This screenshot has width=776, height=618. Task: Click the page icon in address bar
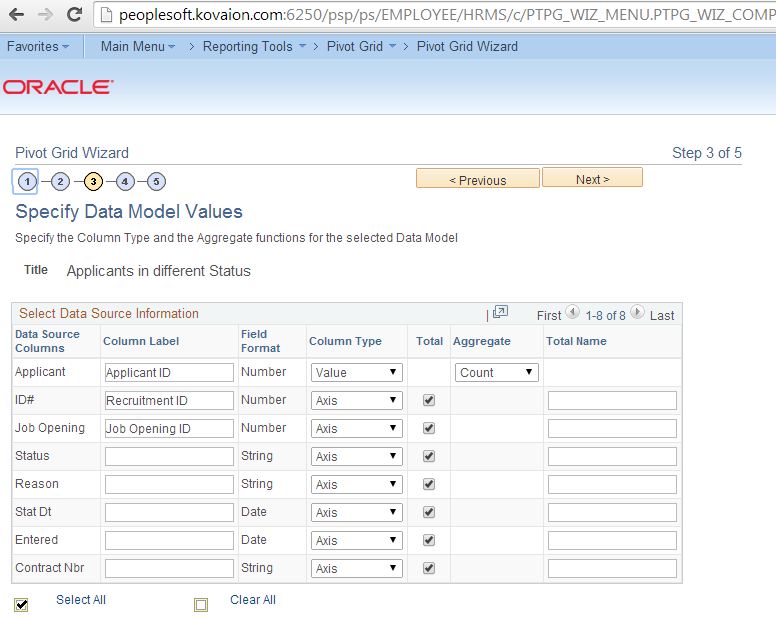[x=106, y=15]
